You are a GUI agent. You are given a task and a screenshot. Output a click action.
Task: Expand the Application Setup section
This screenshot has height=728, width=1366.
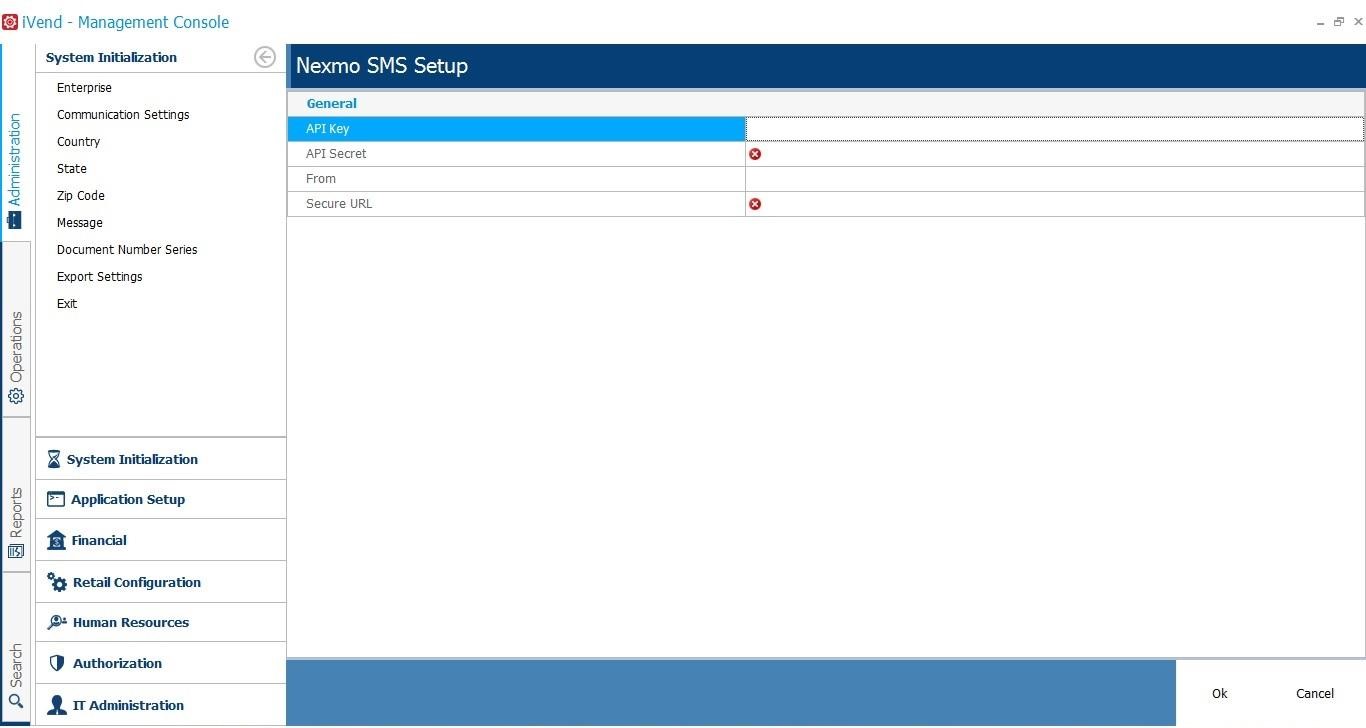[x=161, y=499]
